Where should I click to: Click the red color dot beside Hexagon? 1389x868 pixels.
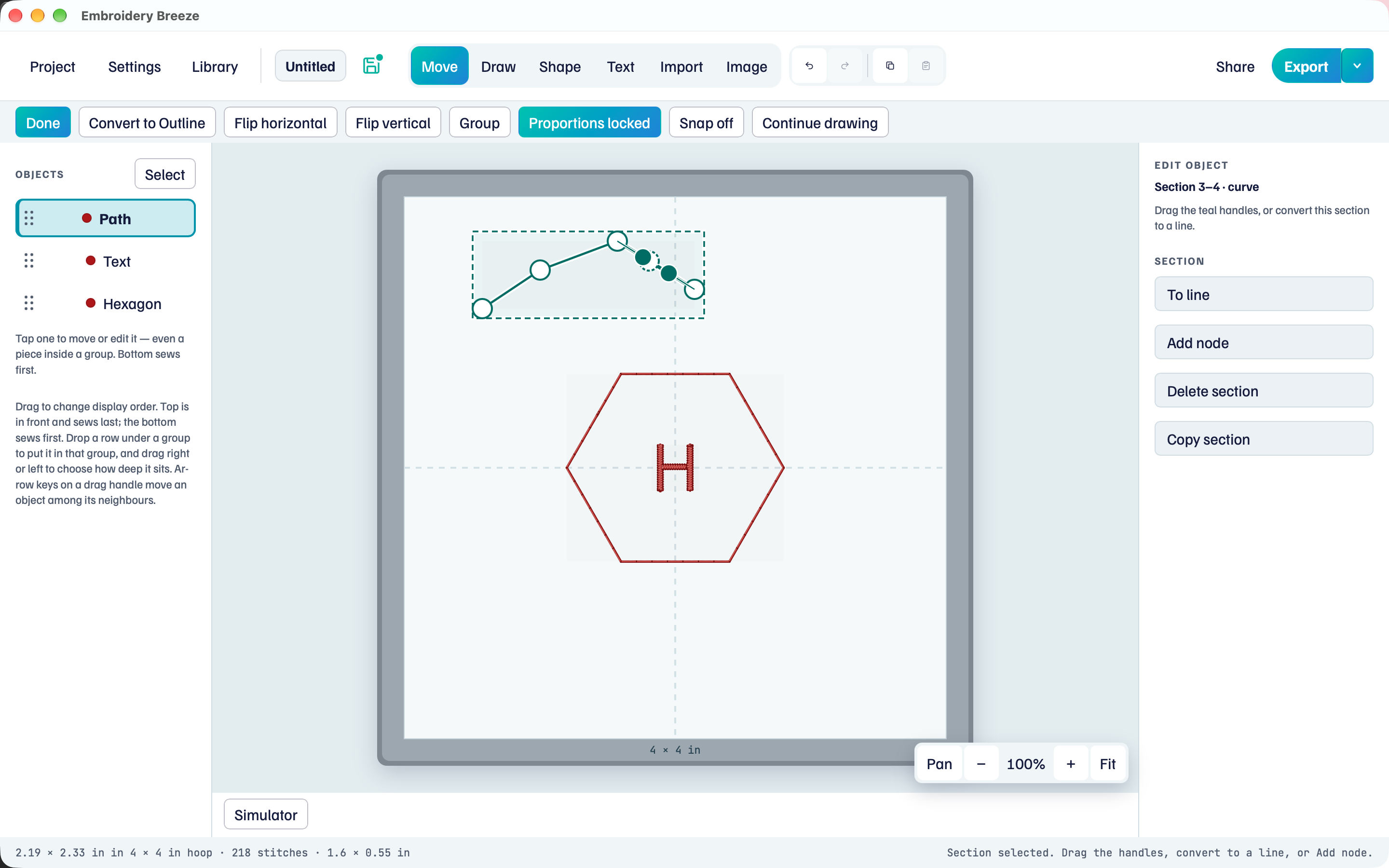(90, 303)
